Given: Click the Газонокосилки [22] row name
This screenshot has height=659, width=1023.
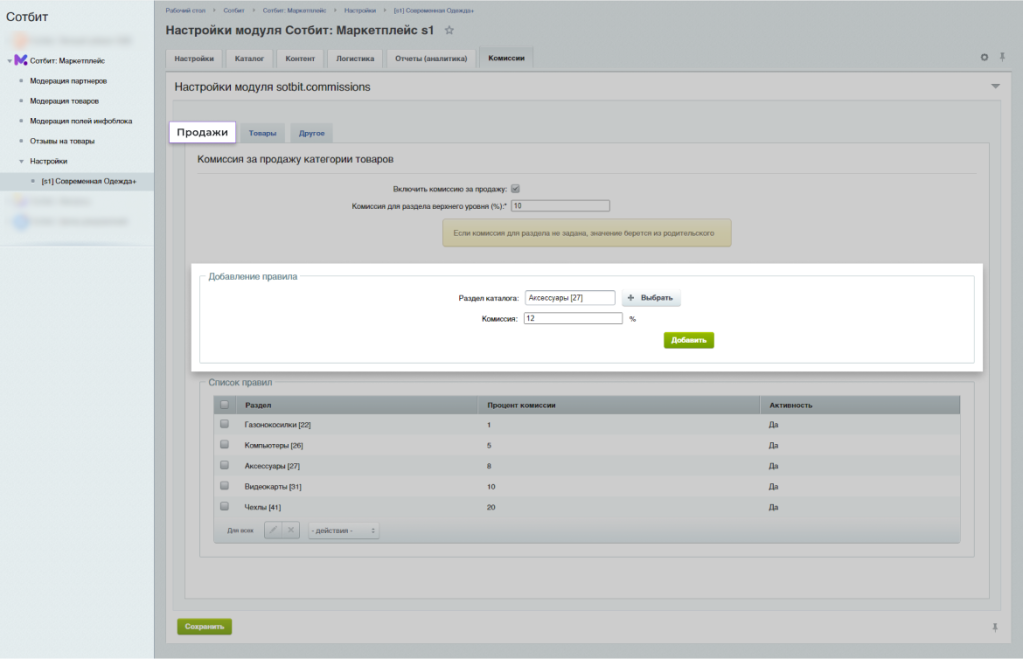Looking at the screenshot, I should pos(277,425).
